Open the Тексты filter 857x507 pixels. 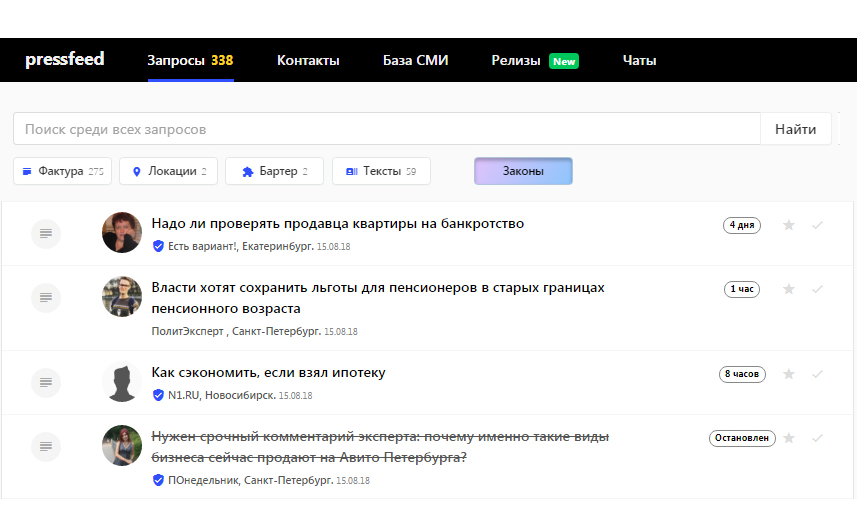[x=381, y=171]
